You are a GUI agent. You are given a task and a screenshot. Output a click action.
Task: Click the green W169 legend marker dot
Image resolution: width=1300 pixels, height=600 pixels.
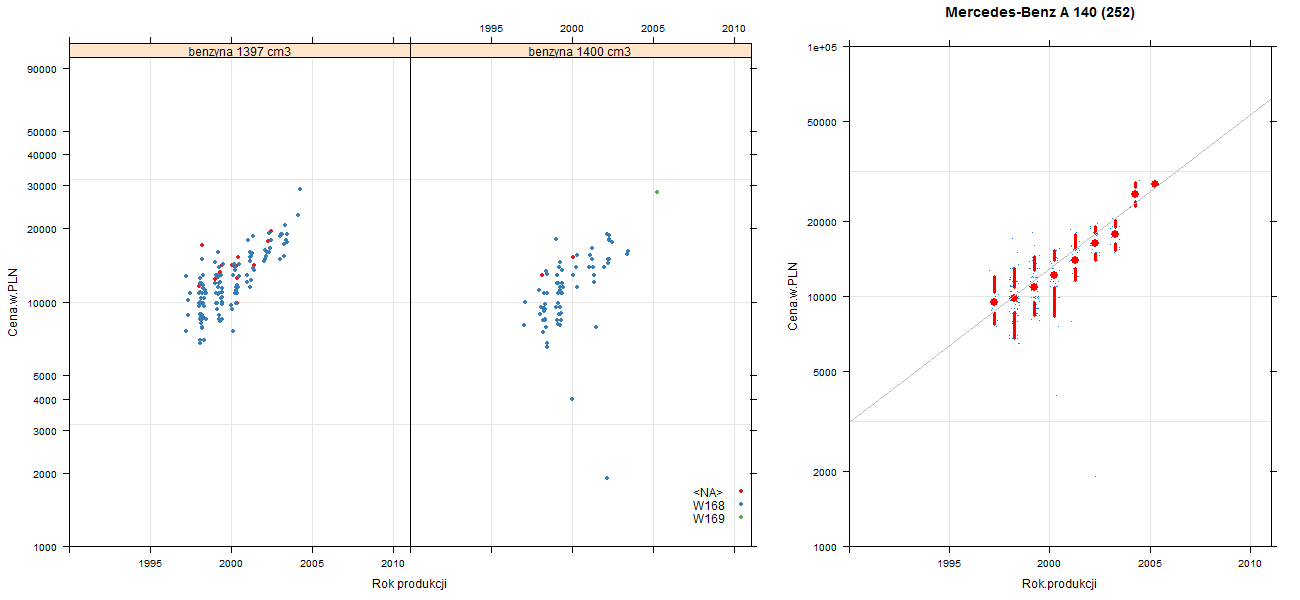pyautogui.click(x=740, y=517)
